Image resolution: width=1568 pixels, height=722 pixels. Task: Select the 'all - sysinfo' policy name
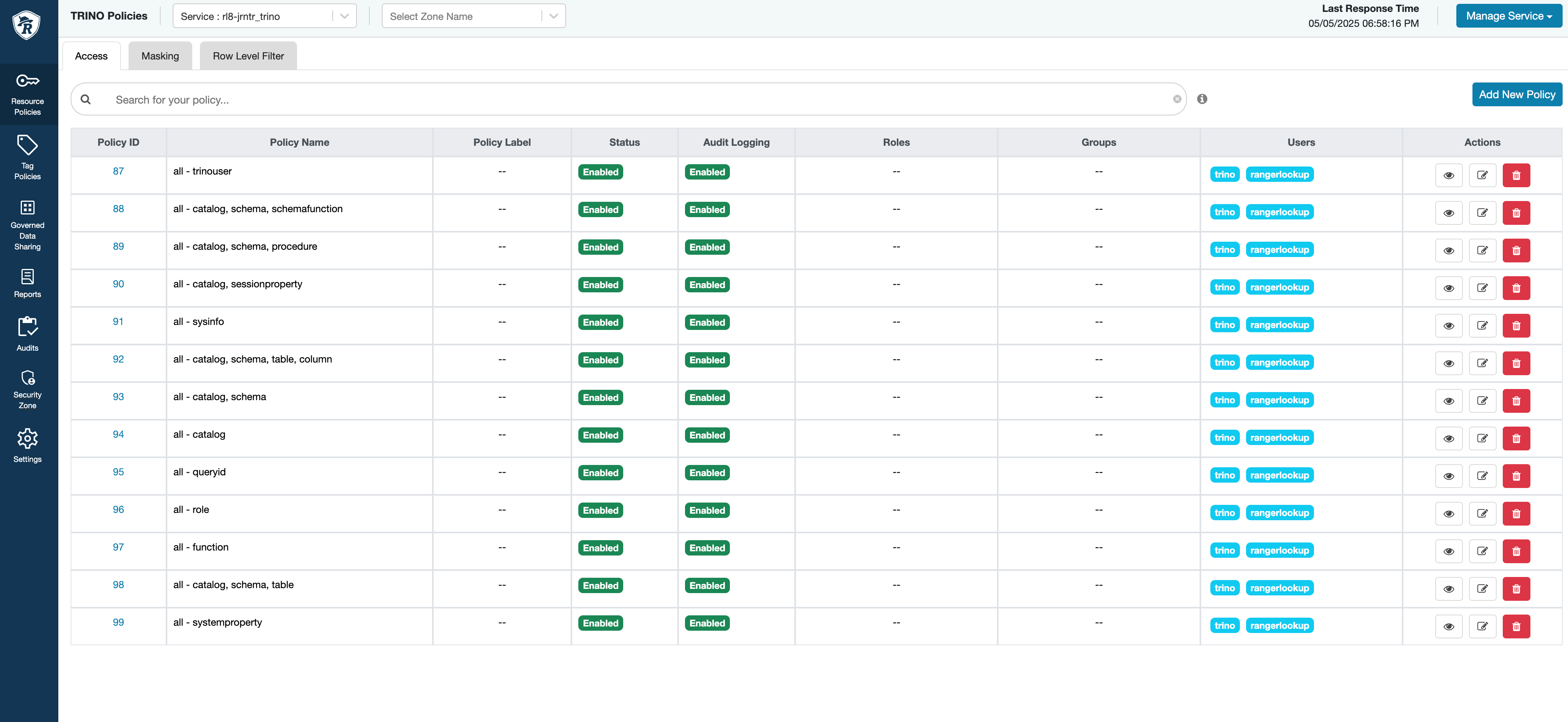coord(198,321)
